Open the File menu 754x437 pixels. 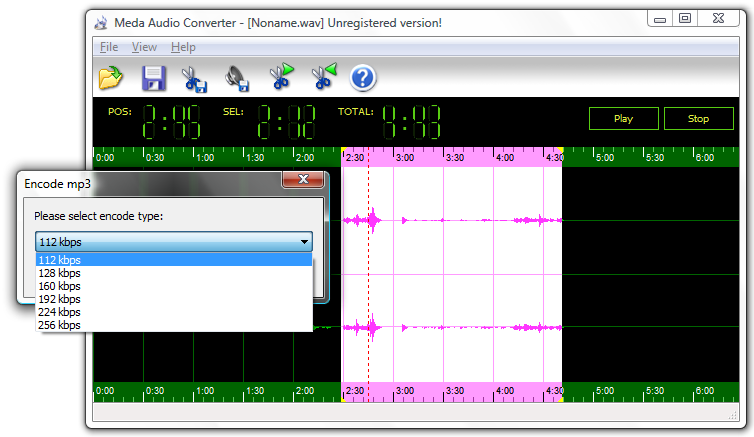pyautogui.click(x=109, y=47)
